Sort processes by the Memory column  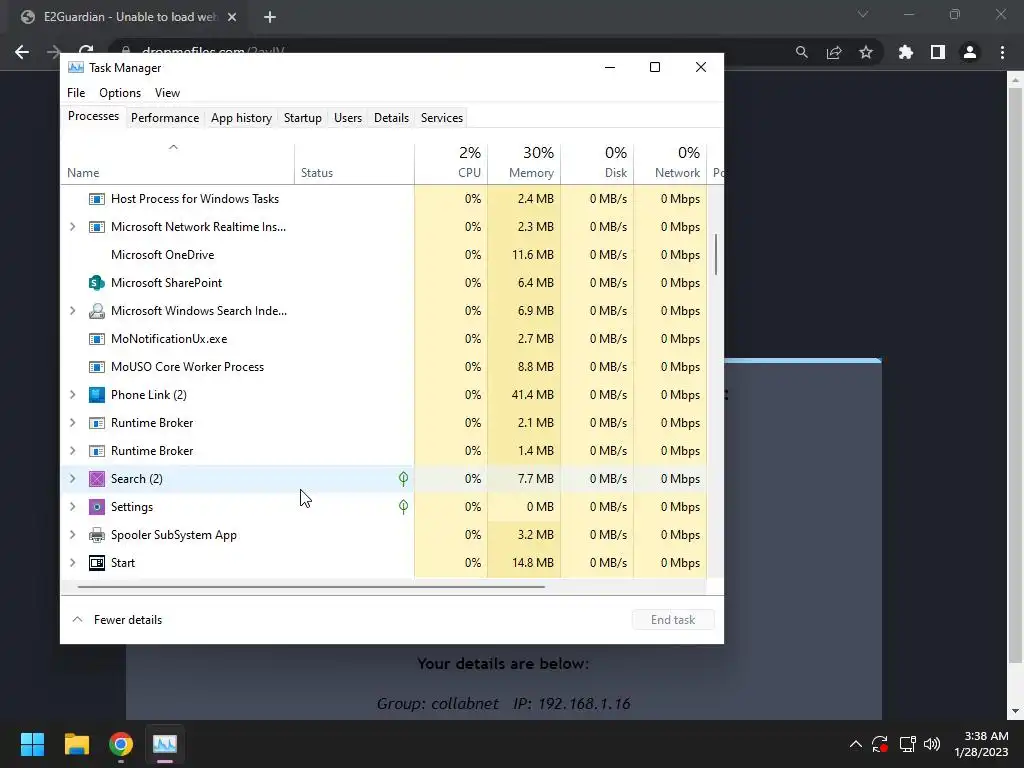(x=524, y=163)
